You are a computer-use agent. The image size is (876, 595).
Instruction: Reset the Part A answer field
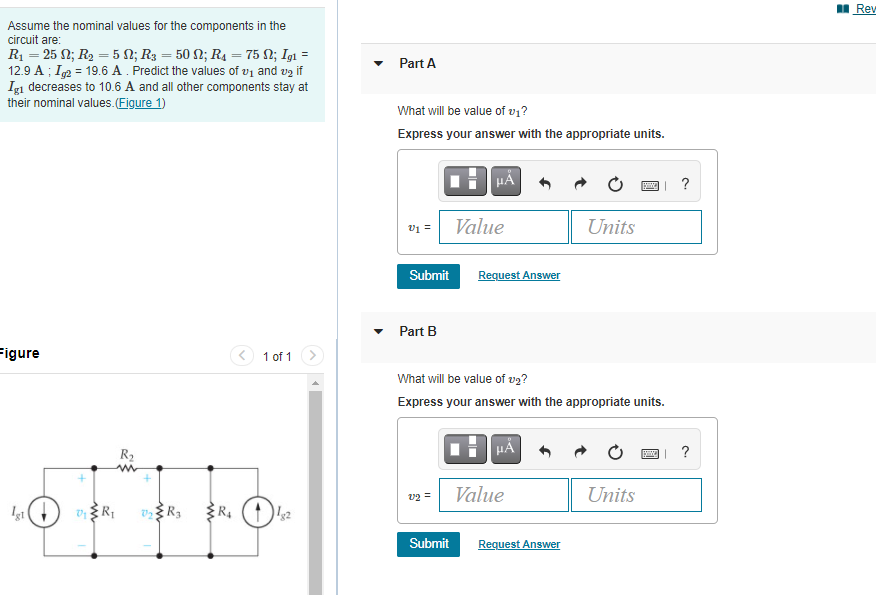point(614,181)
